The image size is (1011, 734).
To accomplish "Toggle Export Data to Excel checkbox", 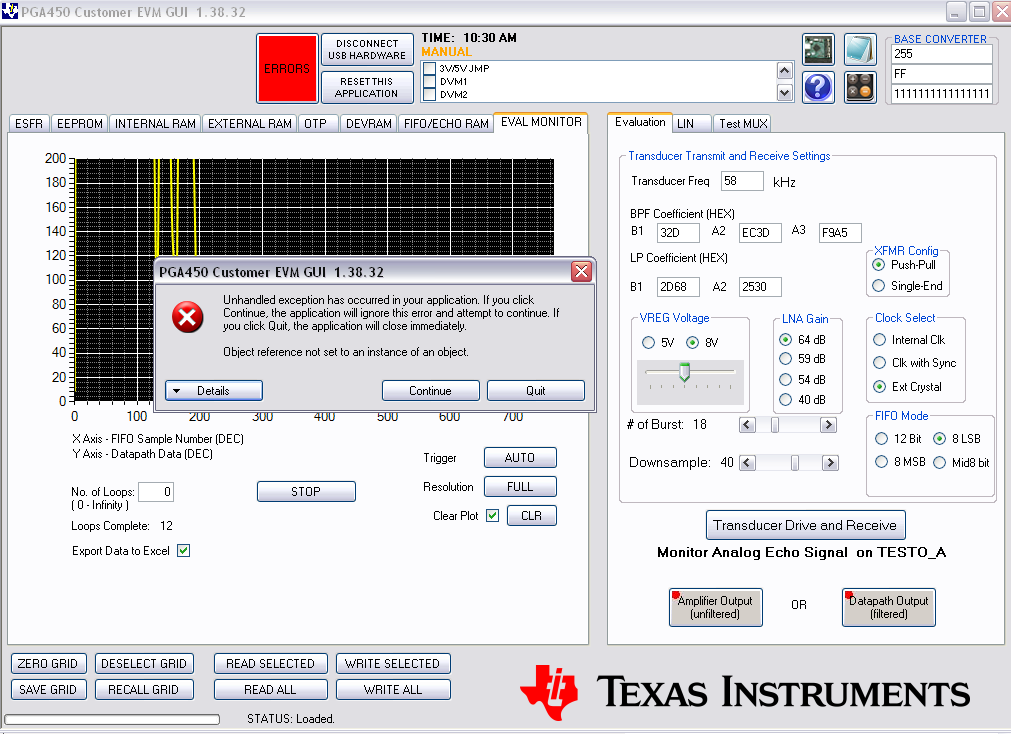I will coord(184,551).
